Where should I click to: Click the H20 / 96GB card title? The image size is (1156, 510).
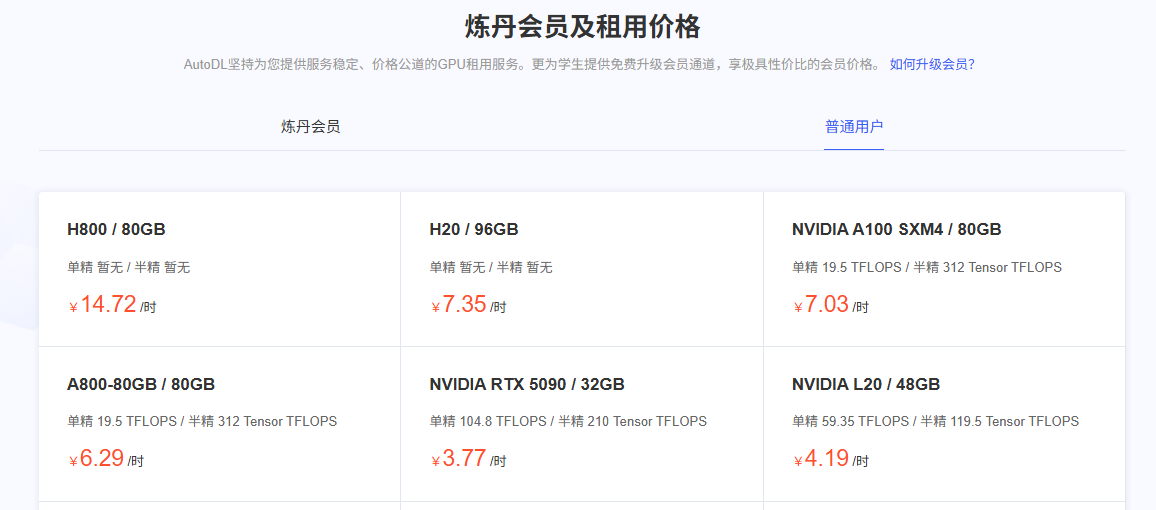click(x=473, y=229)
